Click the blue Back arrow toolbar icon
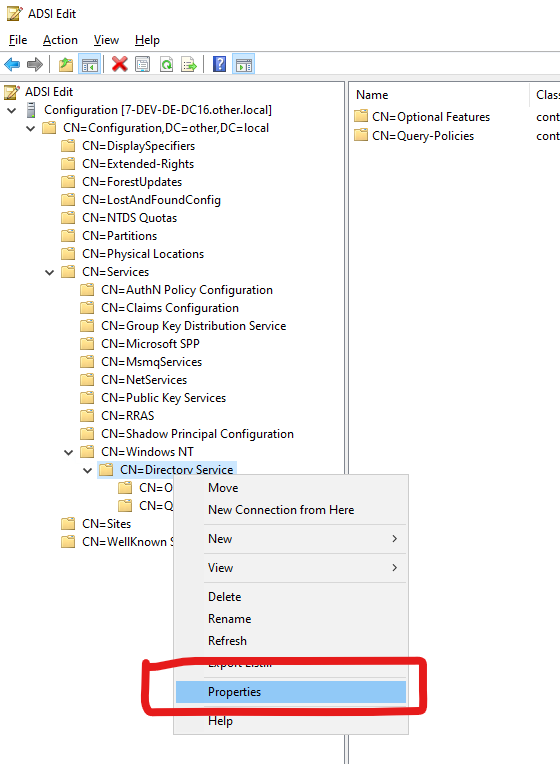The width and height of the screenshot is (560, 764). pos(12,64)
